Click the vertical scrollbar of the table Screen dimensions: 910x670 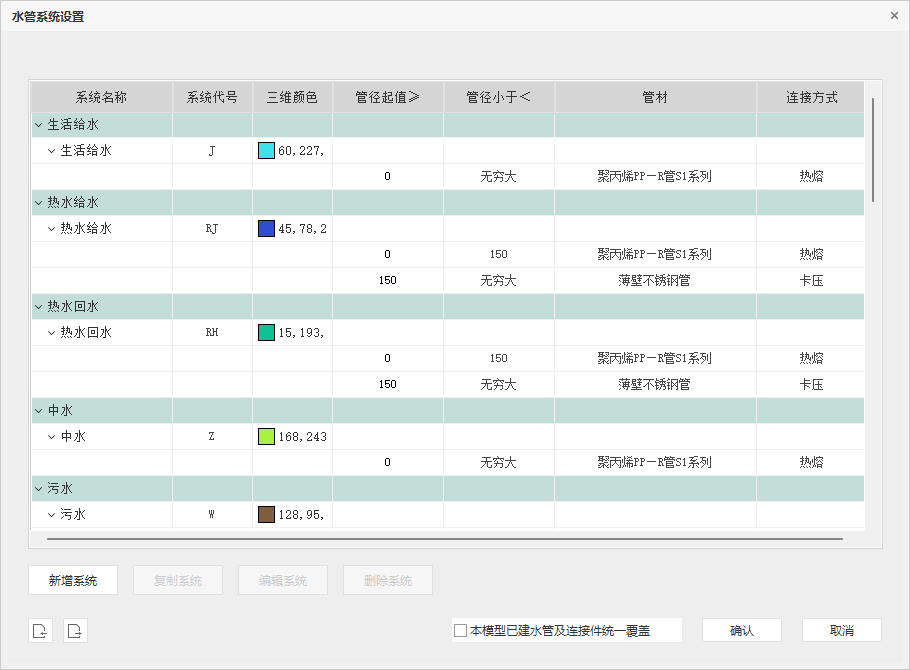point(873,150)
